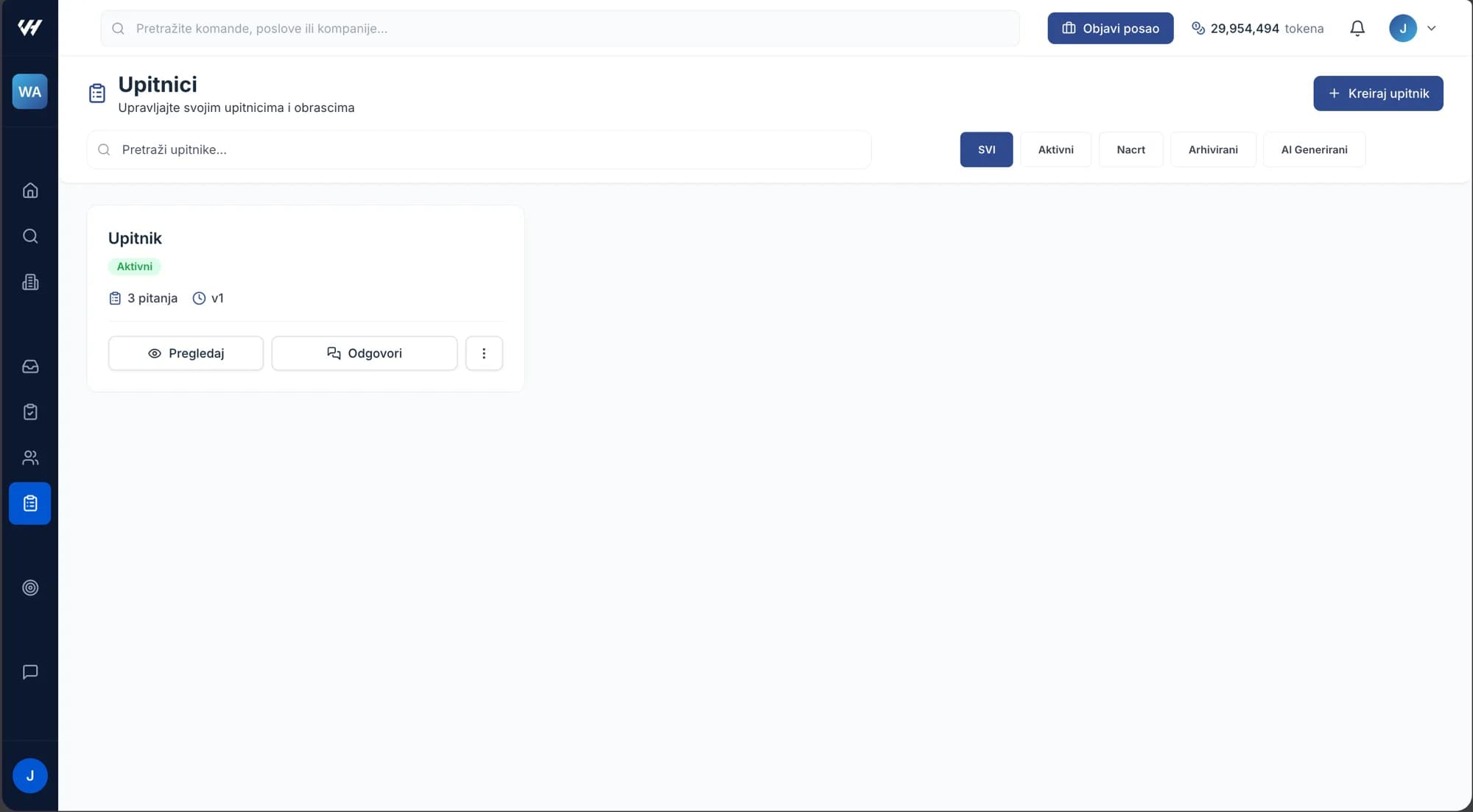Focus the global command search field
This screenshot has height=812, width=1473.
tap(560, 29)
